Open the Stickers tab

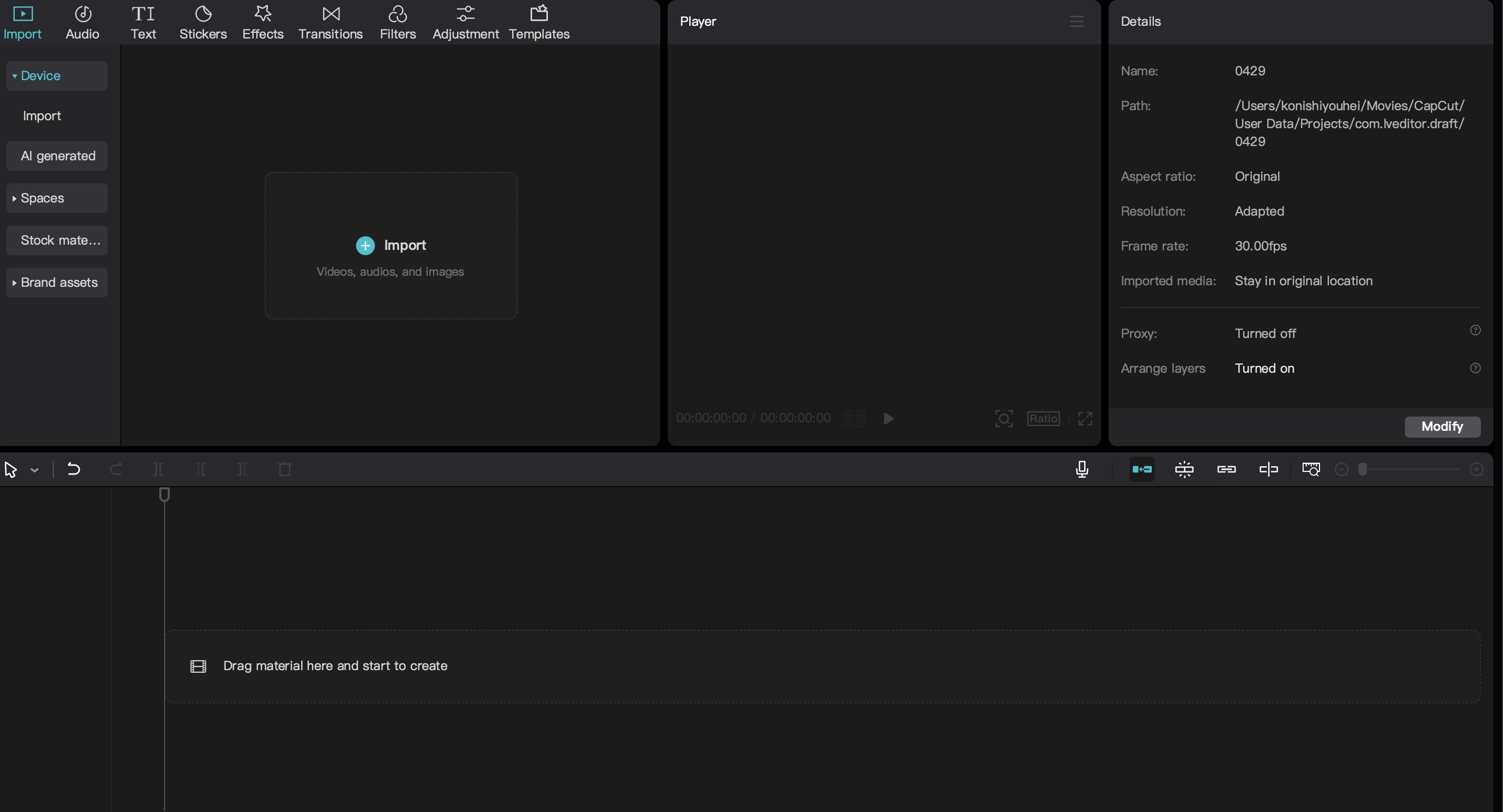tap(203, 22)
